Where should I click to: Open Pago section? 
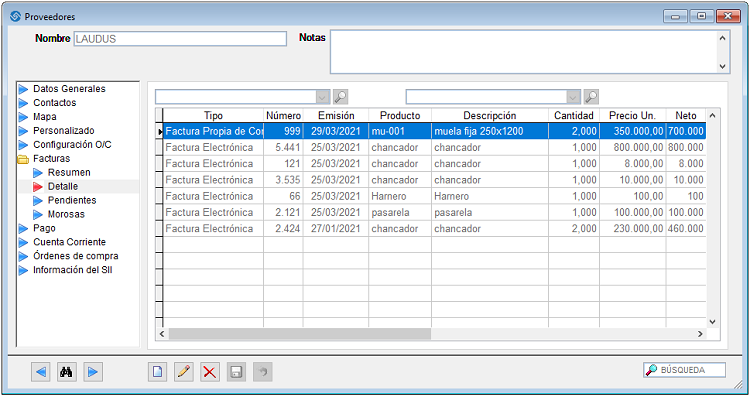pos(44,228)
